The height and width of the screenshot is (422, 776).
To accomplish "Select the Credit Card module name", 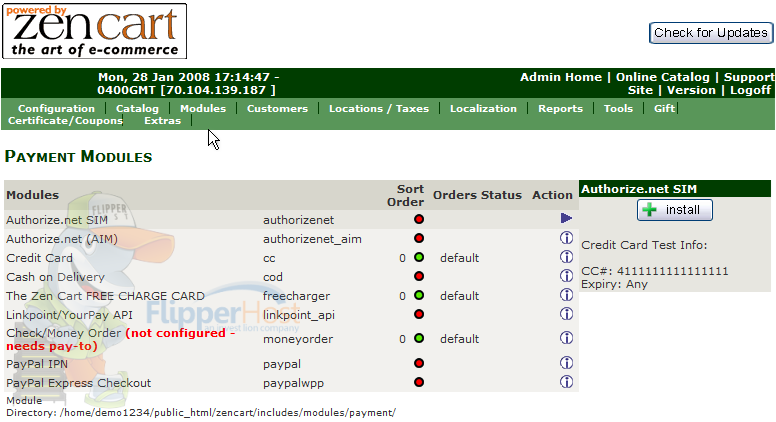I will click(x=39, y=258).
